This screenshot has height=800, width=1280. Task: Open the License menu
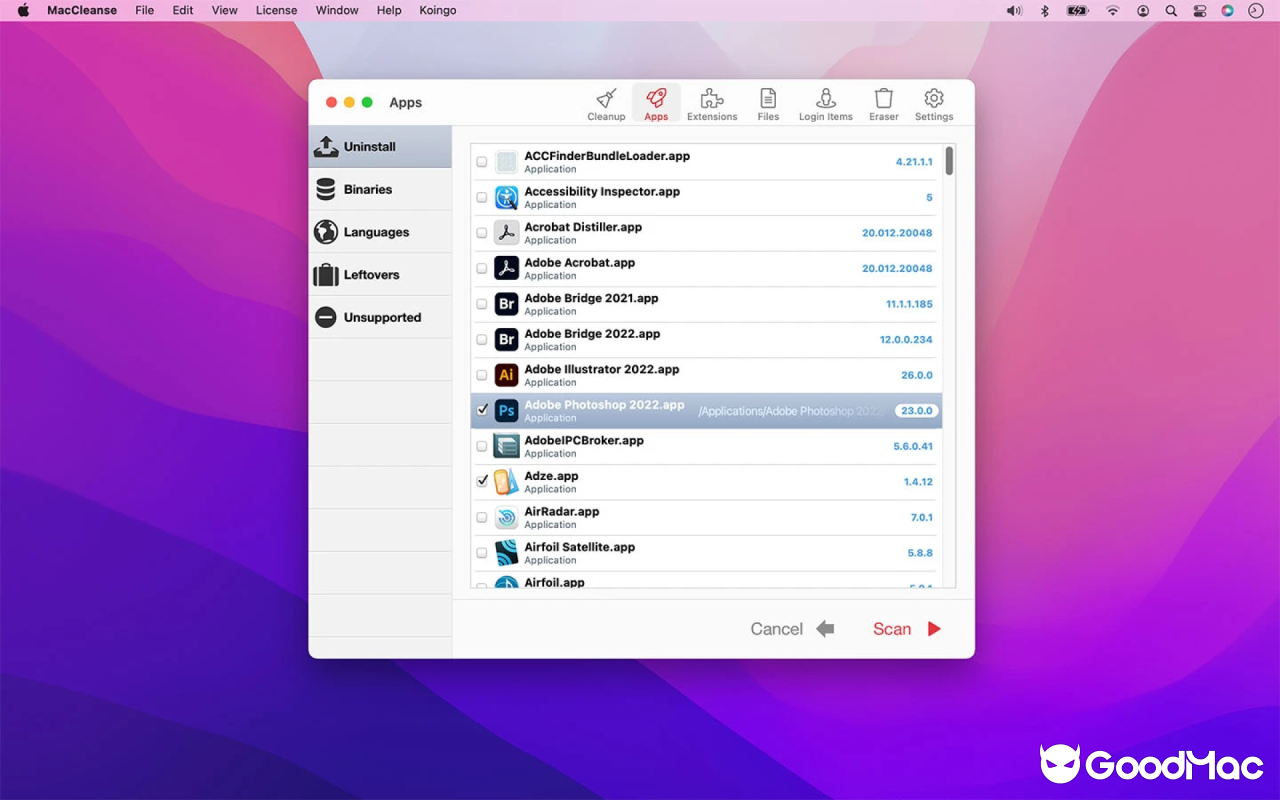[276, 10]
